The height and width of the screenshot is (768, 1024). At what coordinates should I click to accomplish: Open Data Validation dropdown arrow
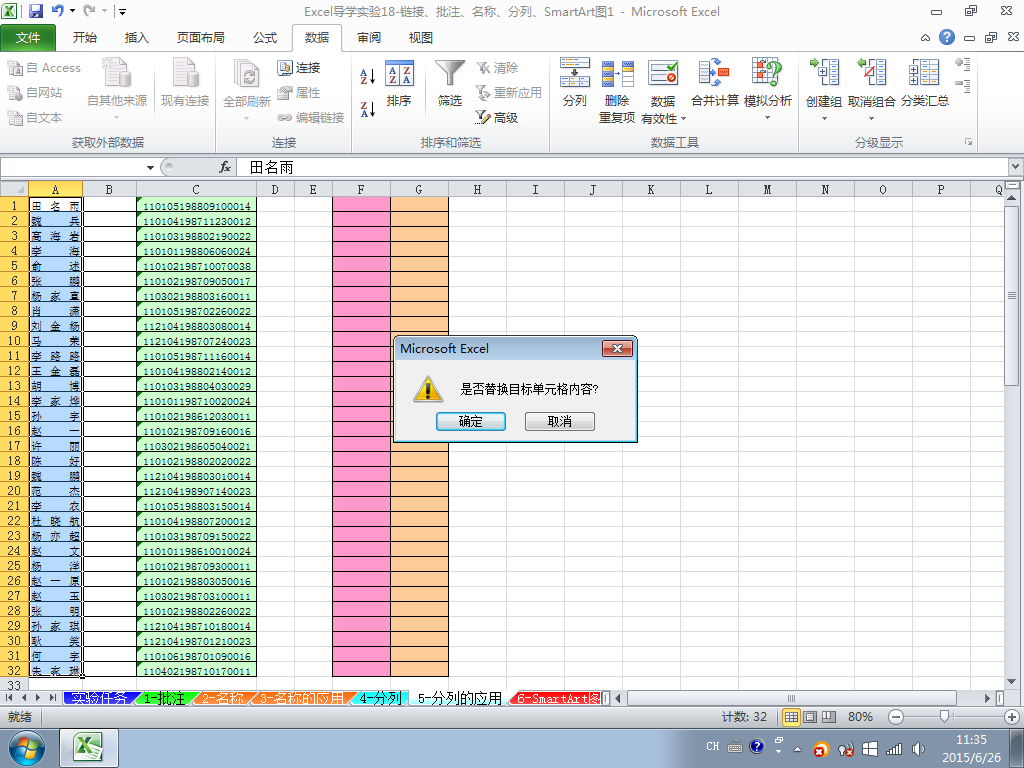(x=684, y=119)
